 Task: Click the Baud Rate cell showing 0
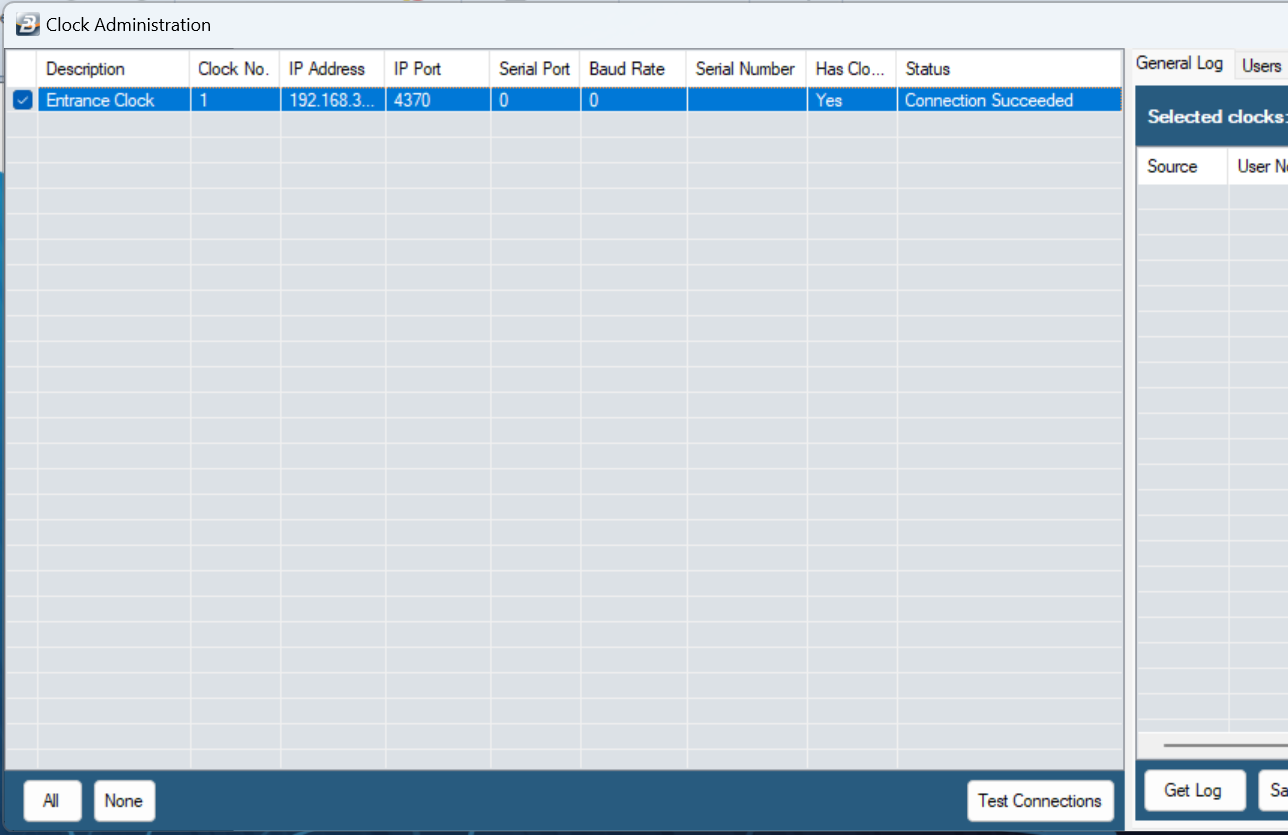coord(633,100)
